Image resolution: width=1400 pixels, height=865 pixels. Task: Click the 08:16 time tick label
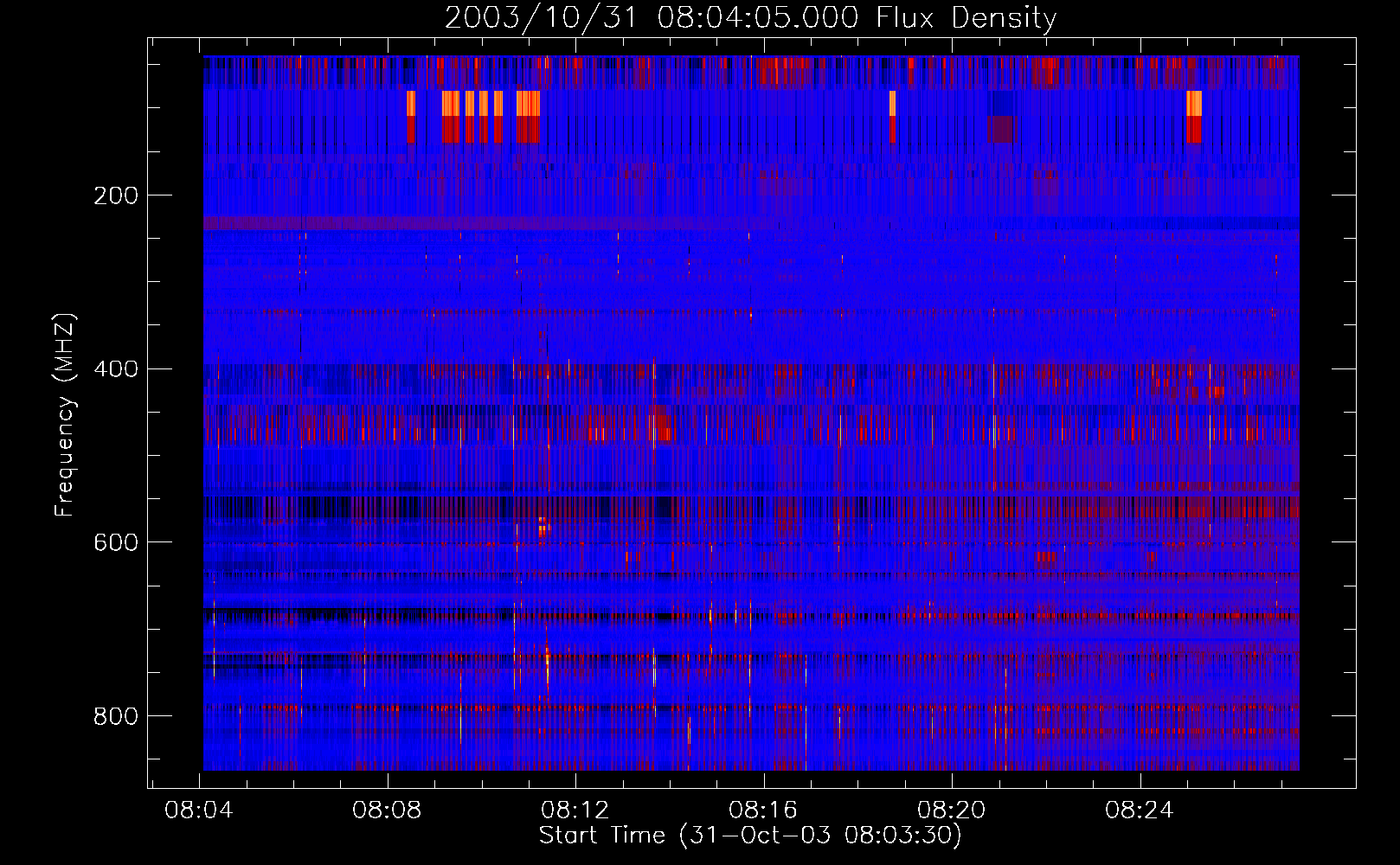(x=763, y=811)
